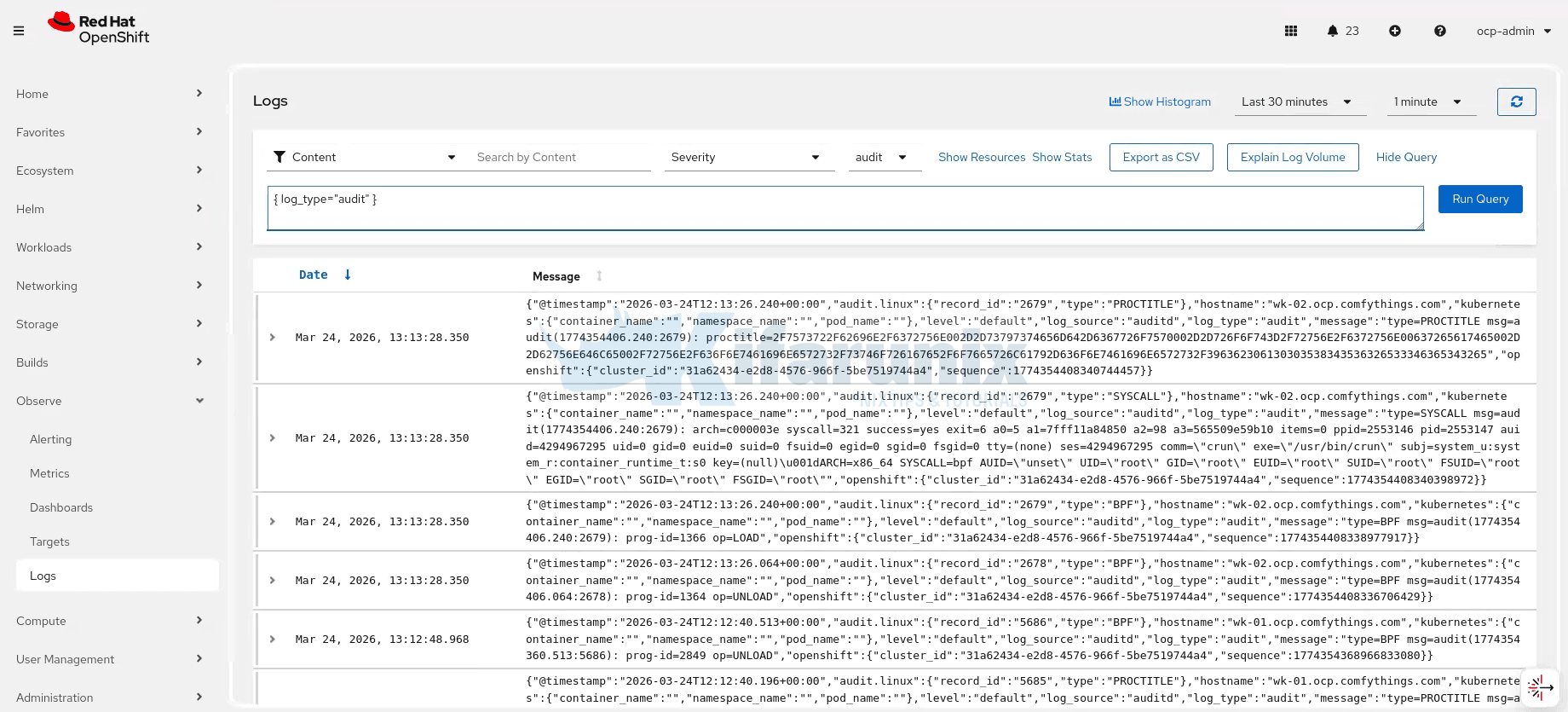Image resolution: width=1568 pixels, height=712 pixels.
Task: Collapse the Observe navigation section
Action: tap(109, 401)
